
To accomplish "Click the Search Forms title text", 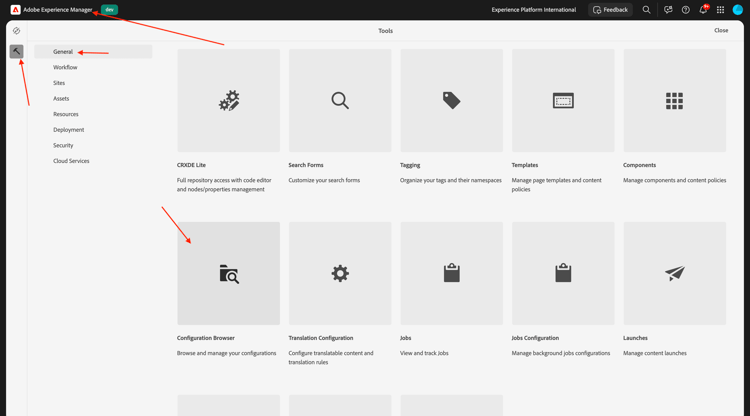I will point(306,165).
